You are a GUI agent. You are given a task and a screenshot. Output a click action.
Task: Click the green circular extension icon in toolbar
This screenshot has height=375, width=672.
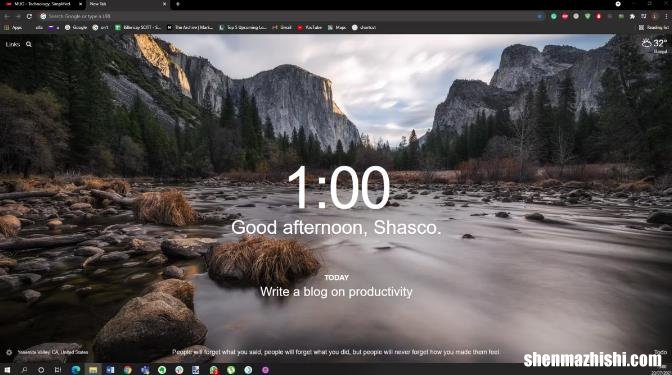point(554,16)
